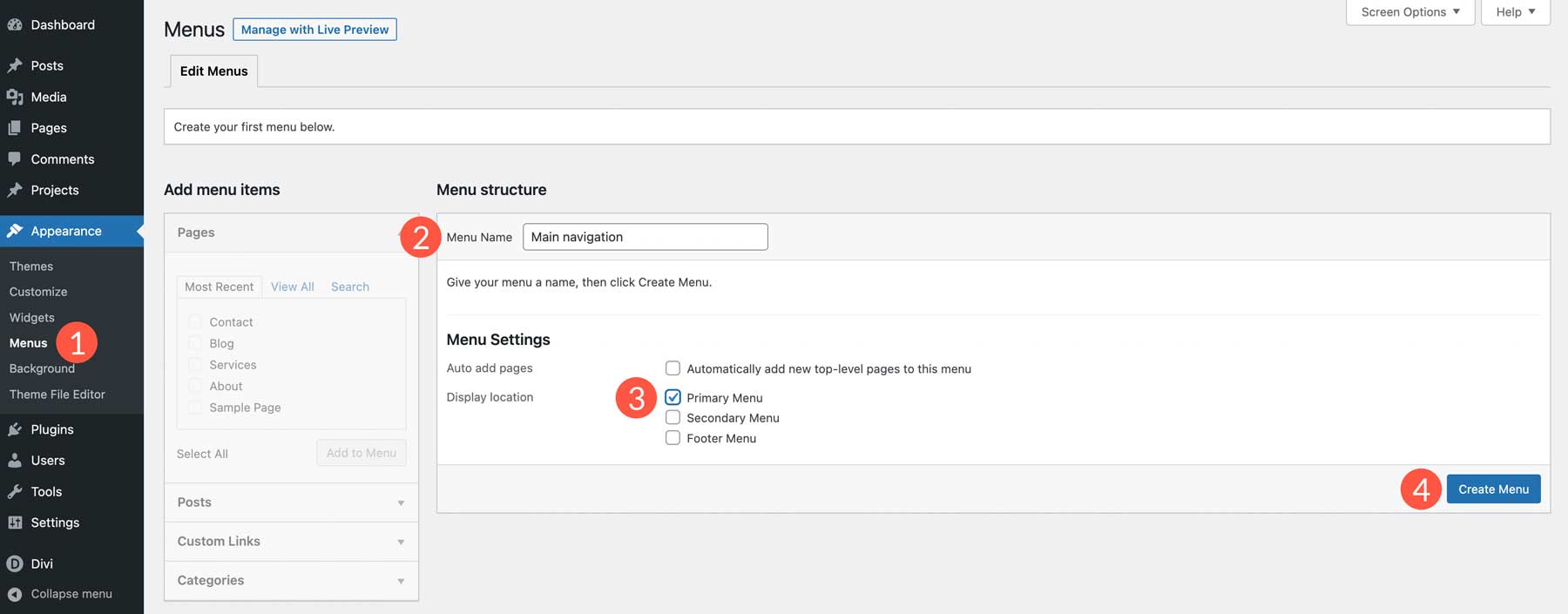Switch to the Most Recent tab
1568x614 pixels.
[x=219, y=287]
